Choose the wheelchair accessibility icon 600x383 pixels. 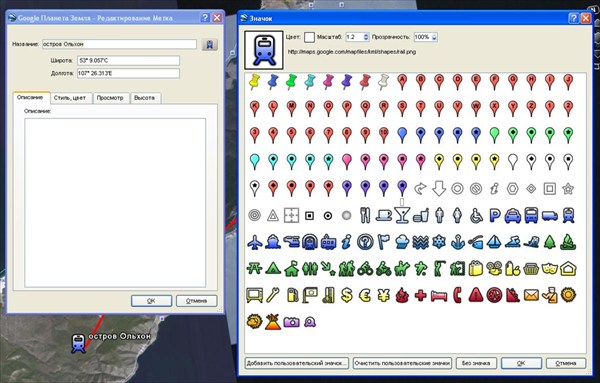476,216
